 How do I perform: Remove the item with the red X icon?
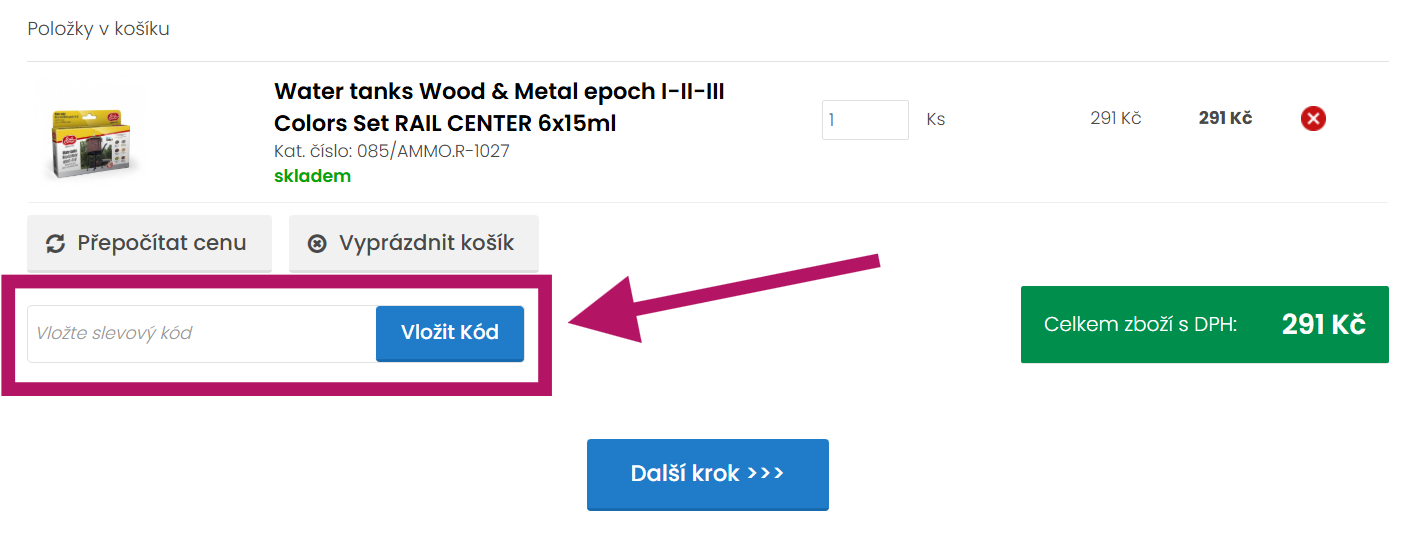(x=1313, y=119)
